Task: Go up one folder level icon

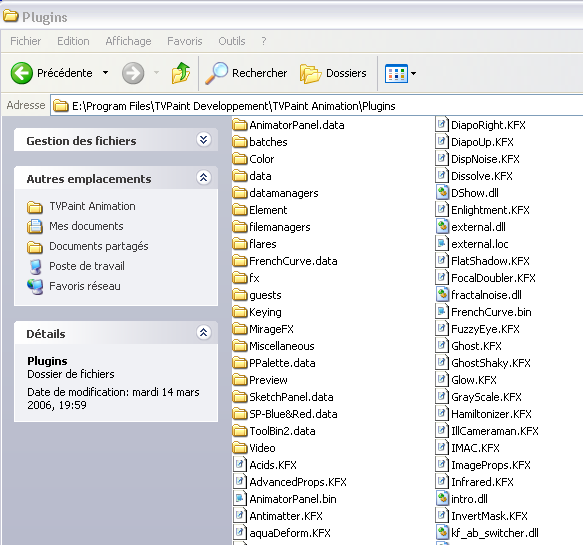Action: [x=181, y=73]
